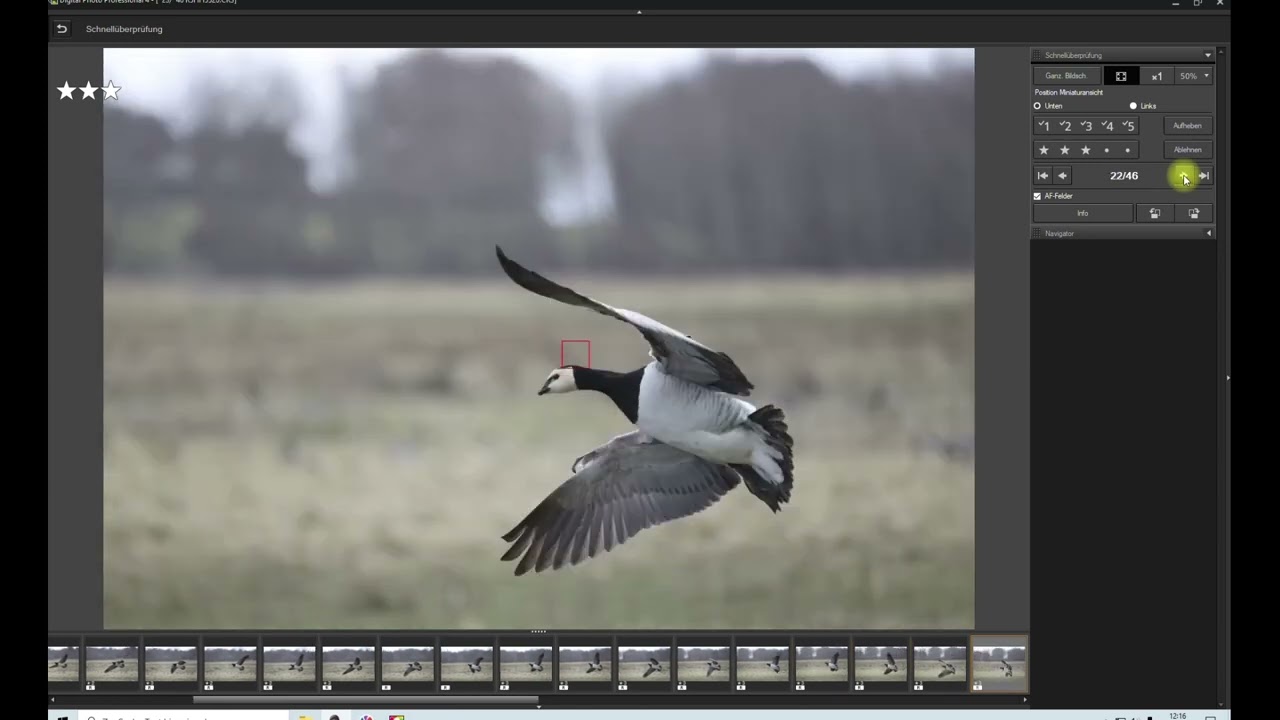The height and width of the screenshot is (720, 1280).
Task: Open the 50% zoom dropdown
Action: pyautogui.click(x=1194, y=76)
